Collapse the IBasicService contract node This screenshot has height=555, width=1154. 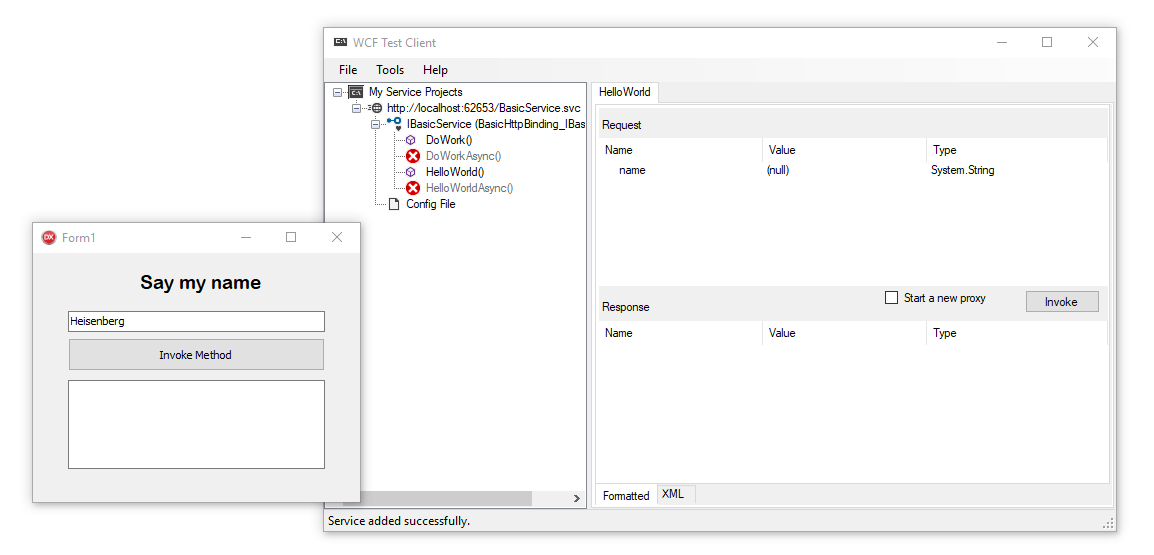[x=375, y=124]
